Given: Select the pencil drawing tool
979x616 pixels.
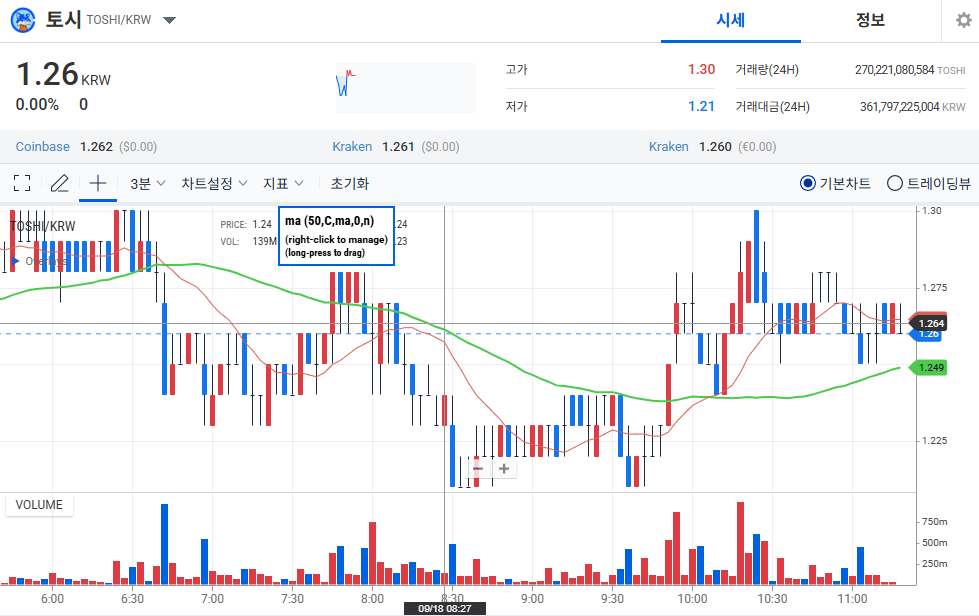Looking at the screenshot, I should [60, 183].
